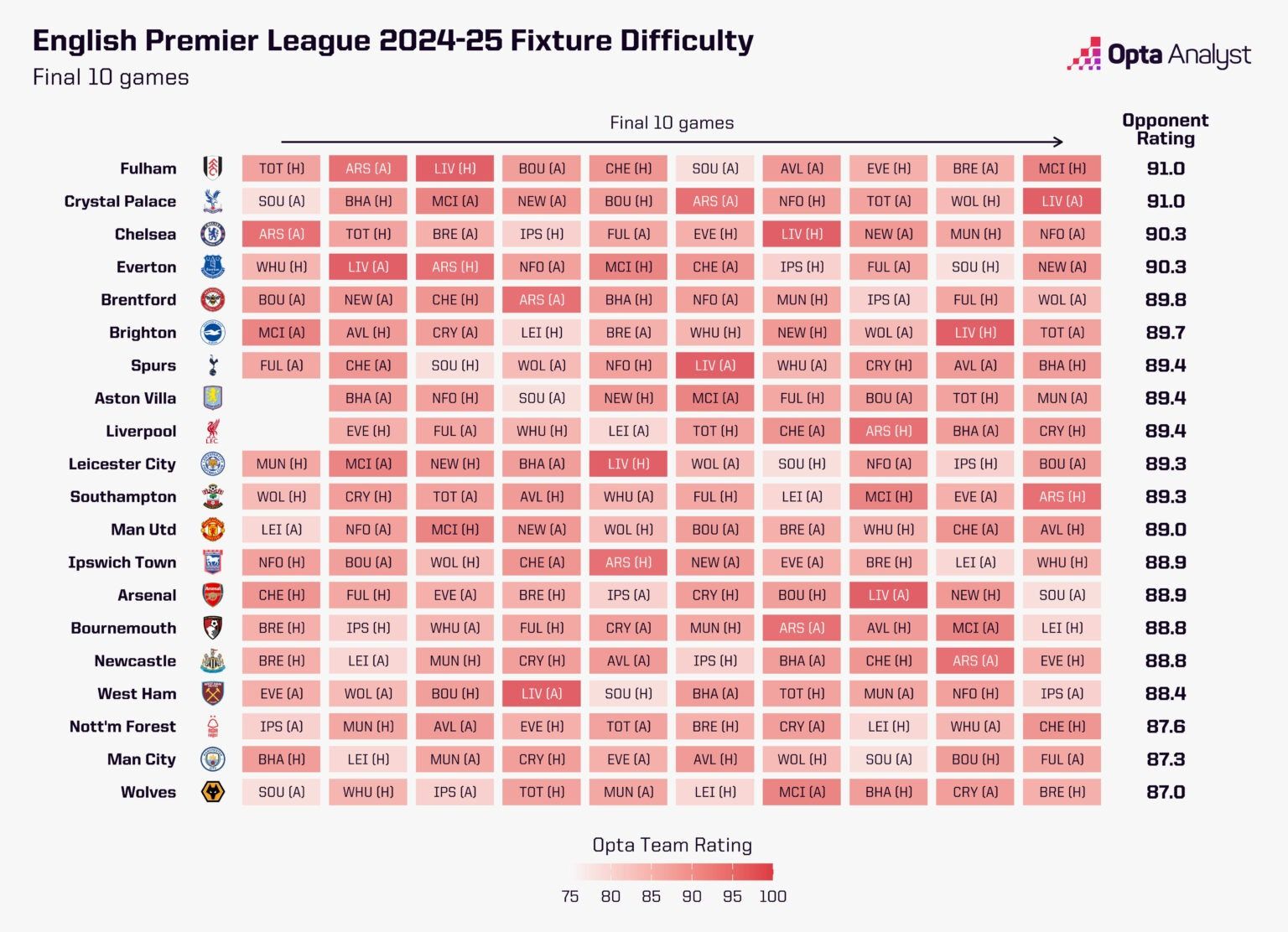Click the Man Utd club crest
The image size is (1288, 932).
[213, 530]
